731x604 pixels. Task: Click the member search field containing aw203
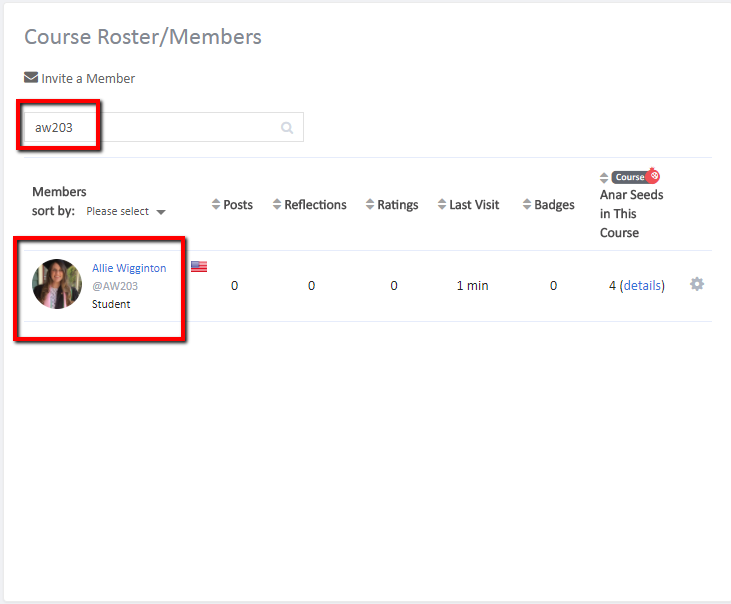click(164, 127)
